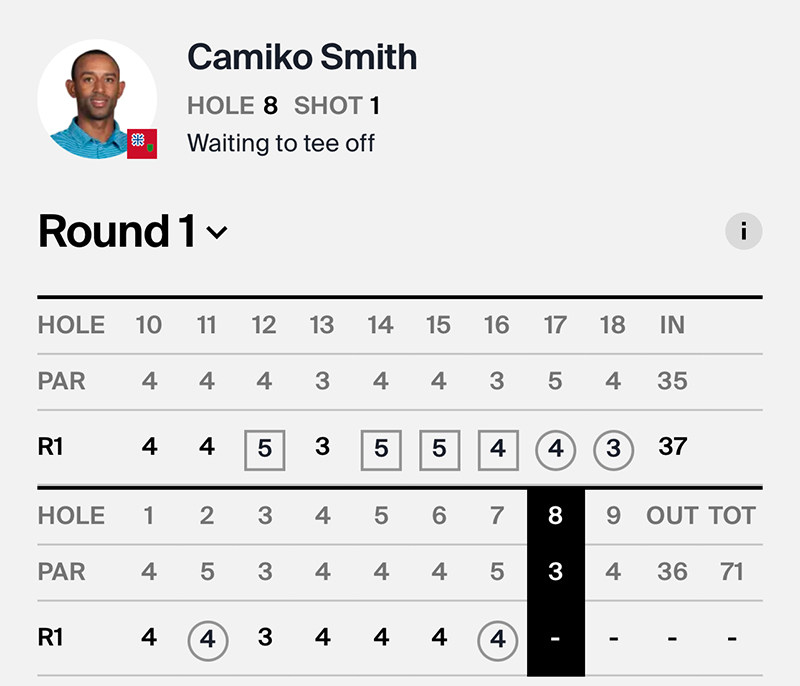Click the circled birdie score on hole 18

point(614,449)
